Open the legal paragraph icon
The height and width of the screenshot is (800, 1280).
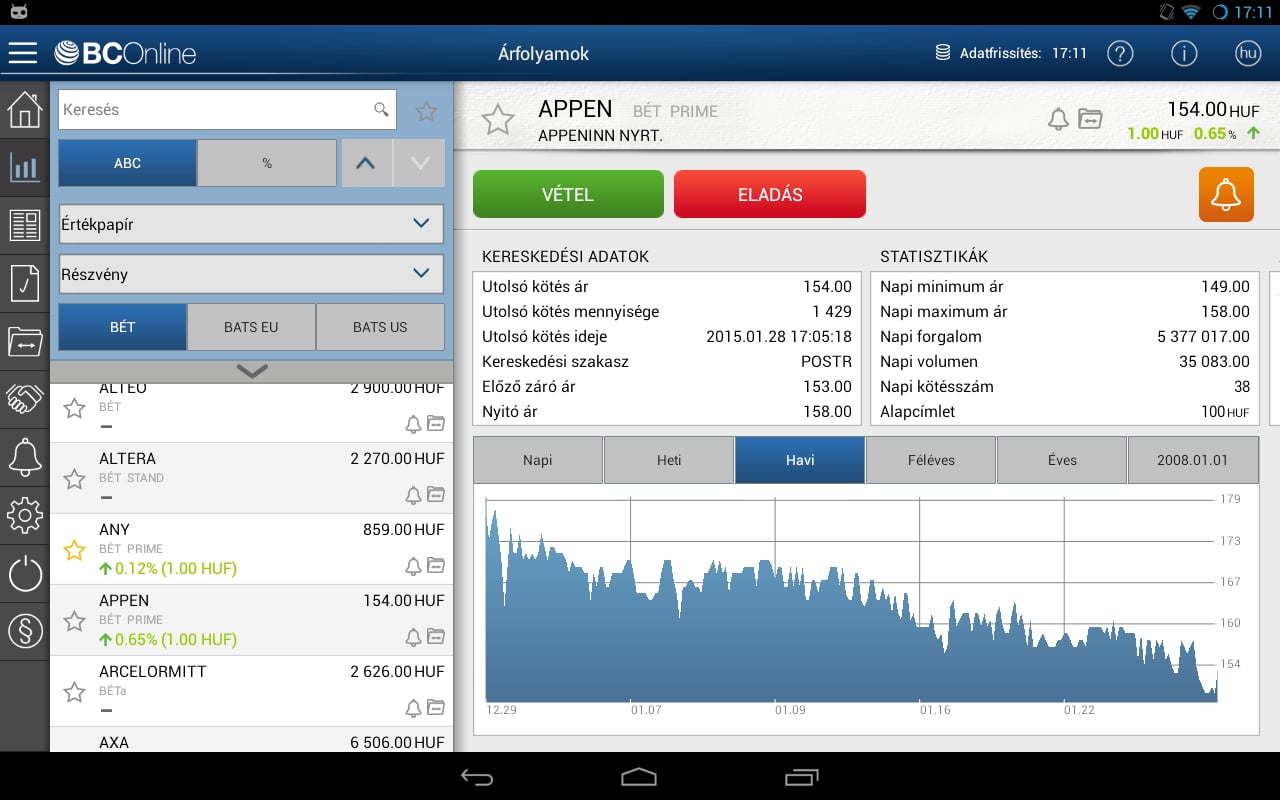[x=24, y=631]
